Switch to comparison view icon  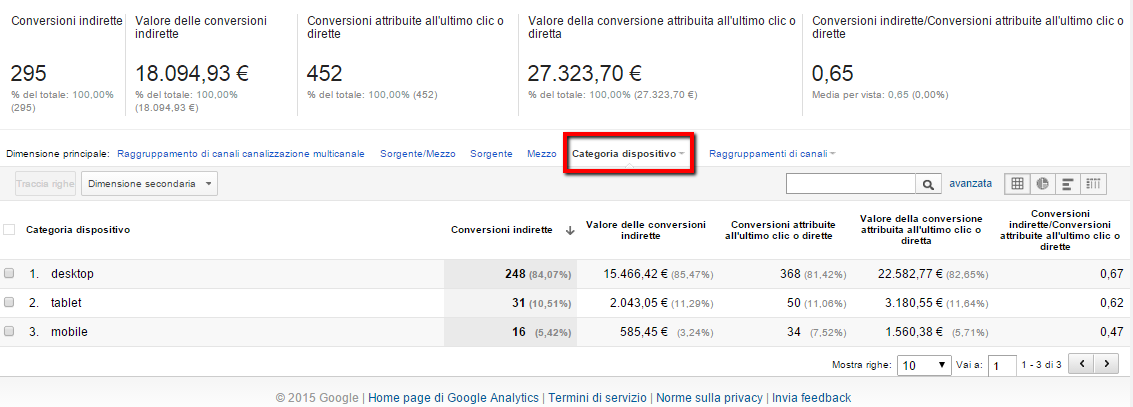1093,184
